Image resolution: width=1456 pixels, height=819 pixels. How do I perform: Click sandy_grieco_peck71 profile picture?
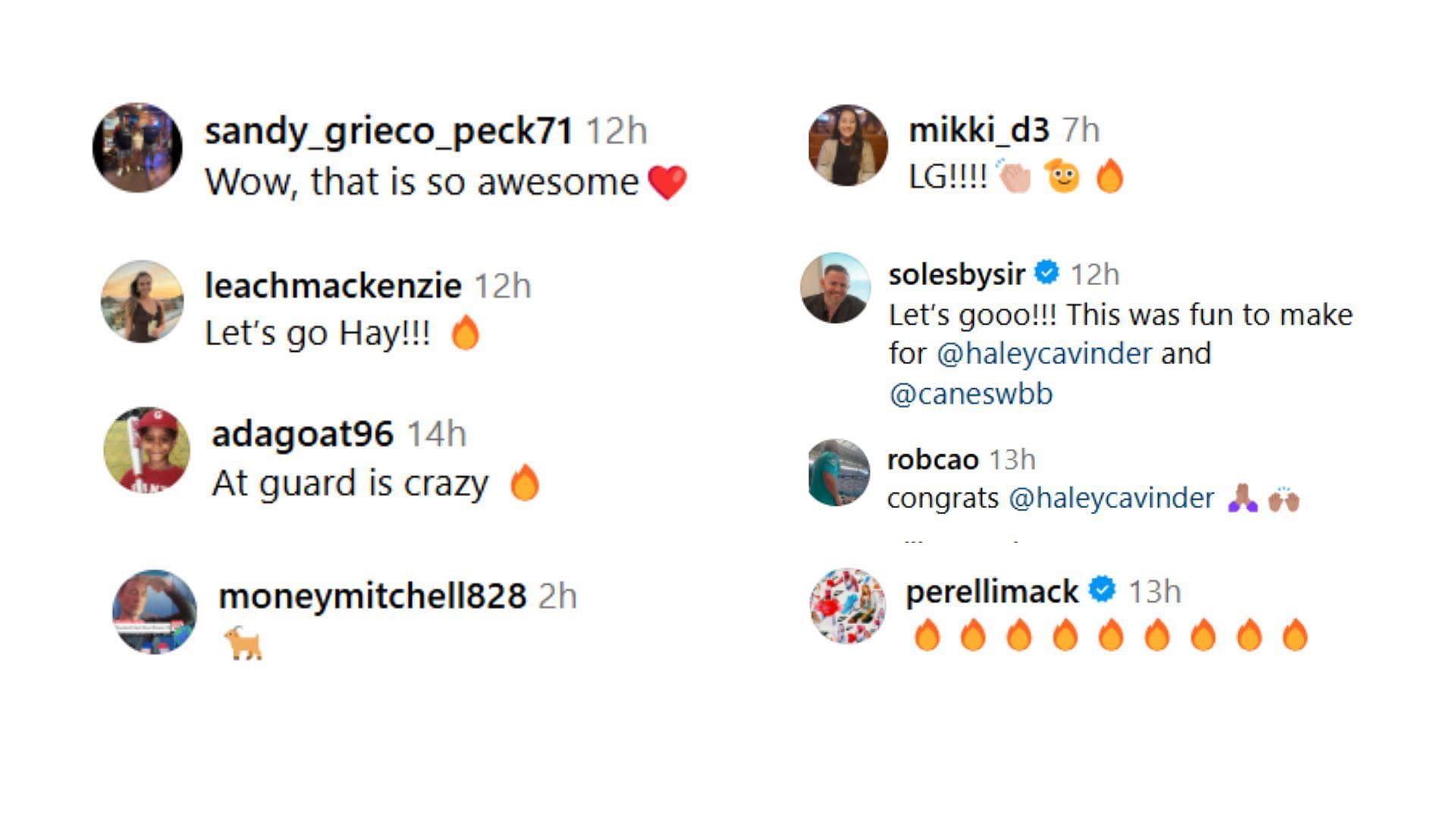coord(137,148)
